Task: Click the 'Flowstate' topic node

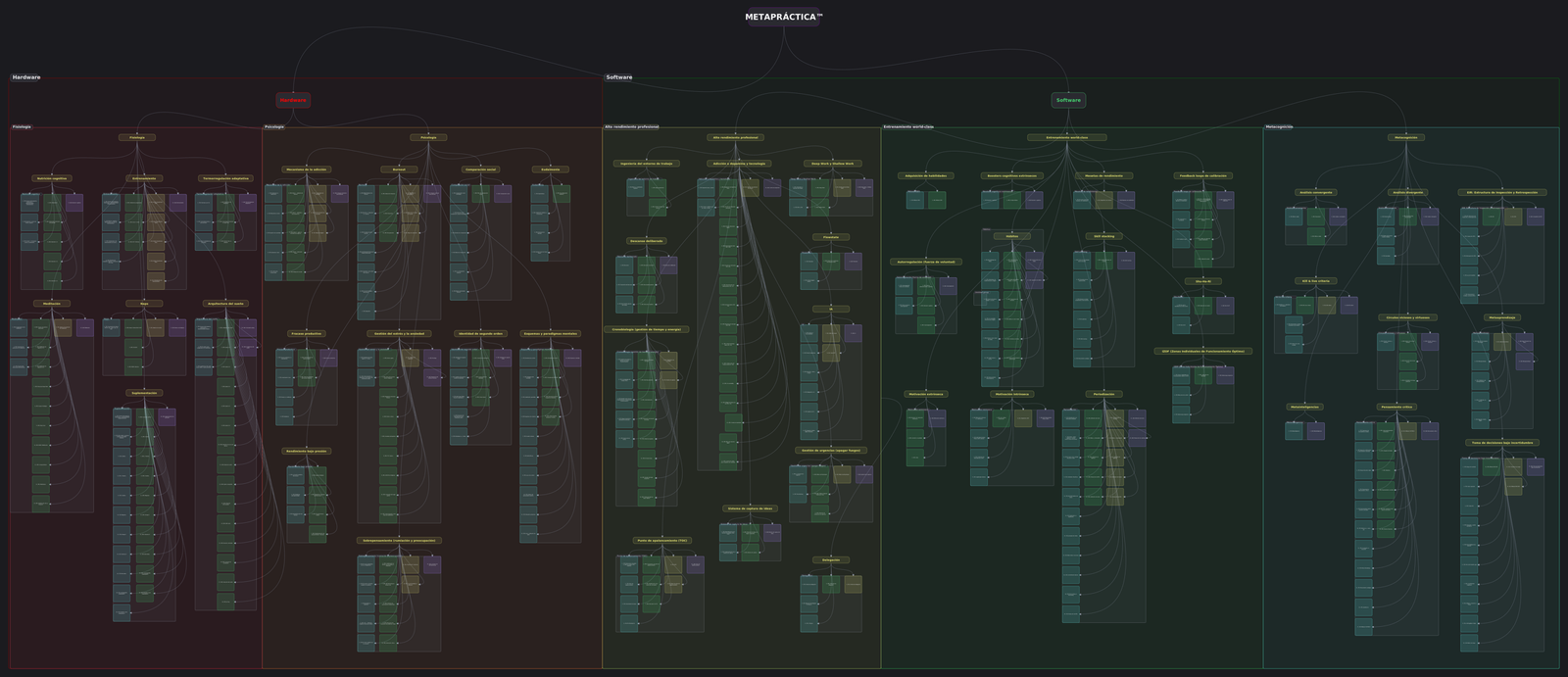Action: (x=831, y=237)
